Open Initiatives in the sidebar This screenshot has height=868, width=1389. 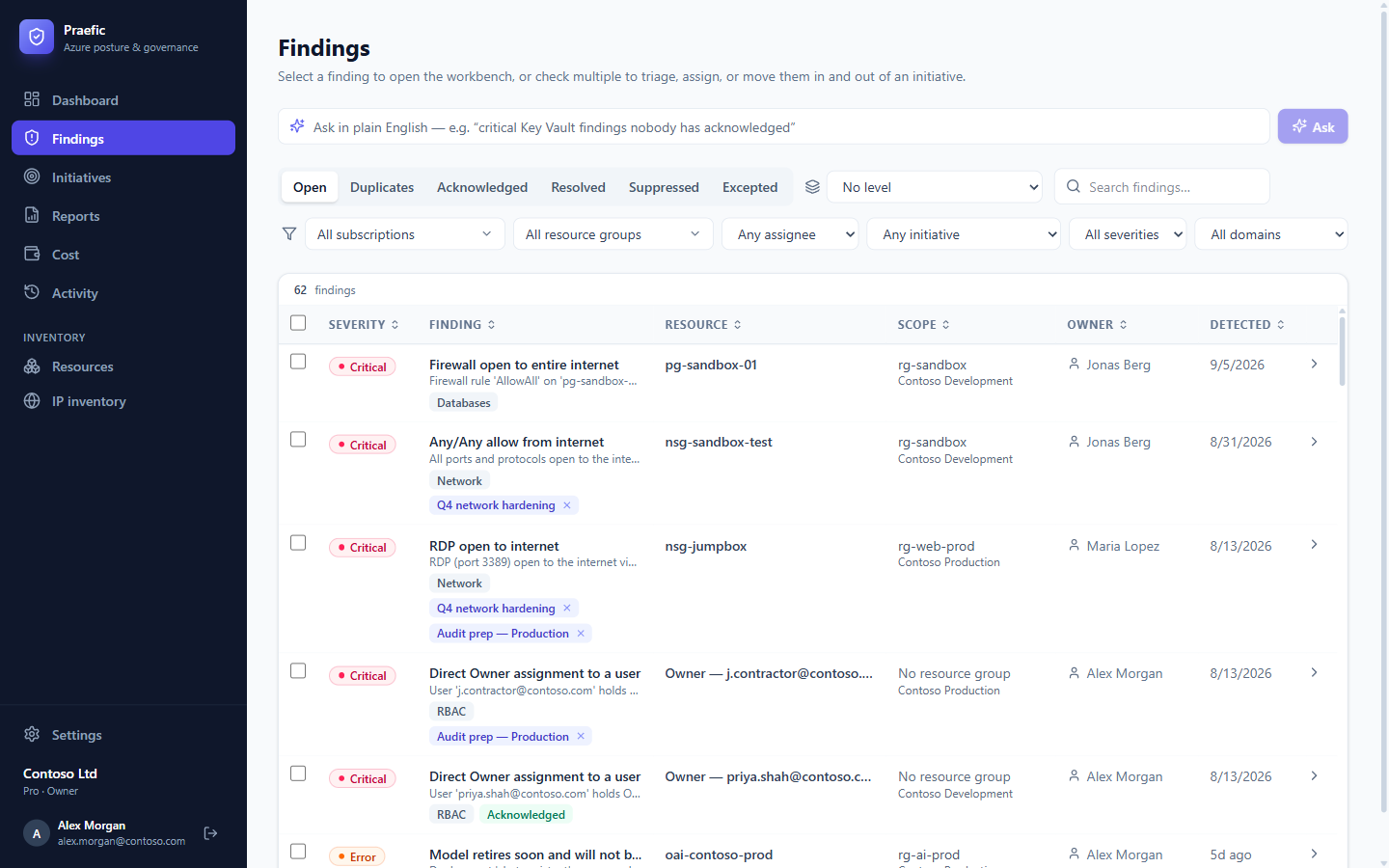point(123,177)
